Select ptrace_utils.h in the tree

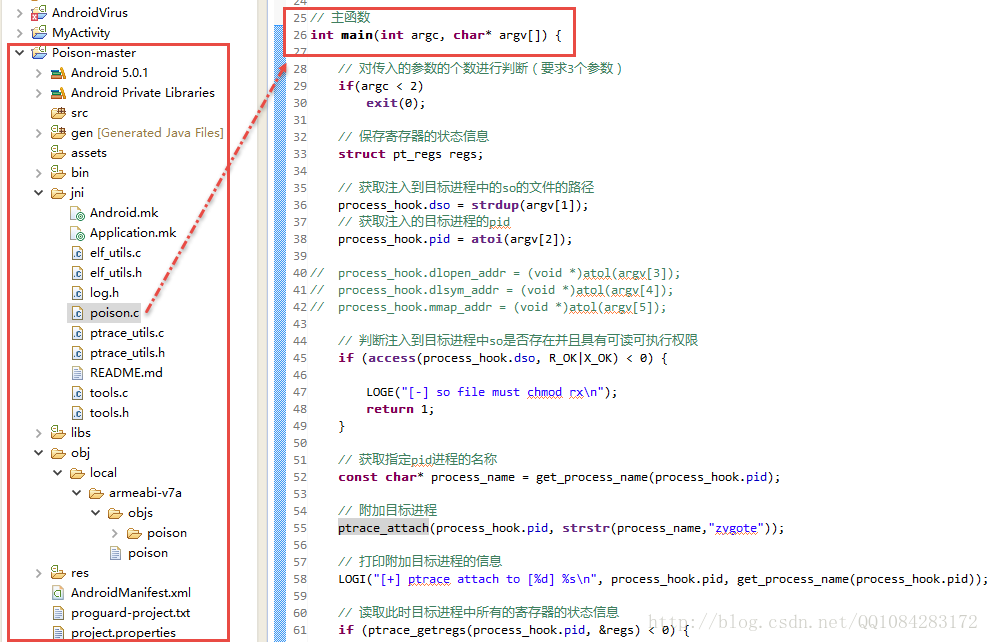point(127,353)
